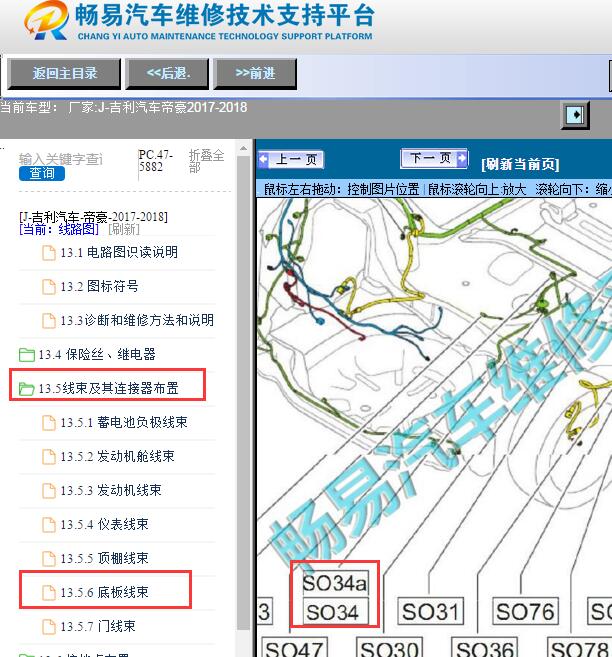Open 13.5.1 蓄电池负极线束
612x657 pixels.
pyautogui.click(x=124, y=422)
